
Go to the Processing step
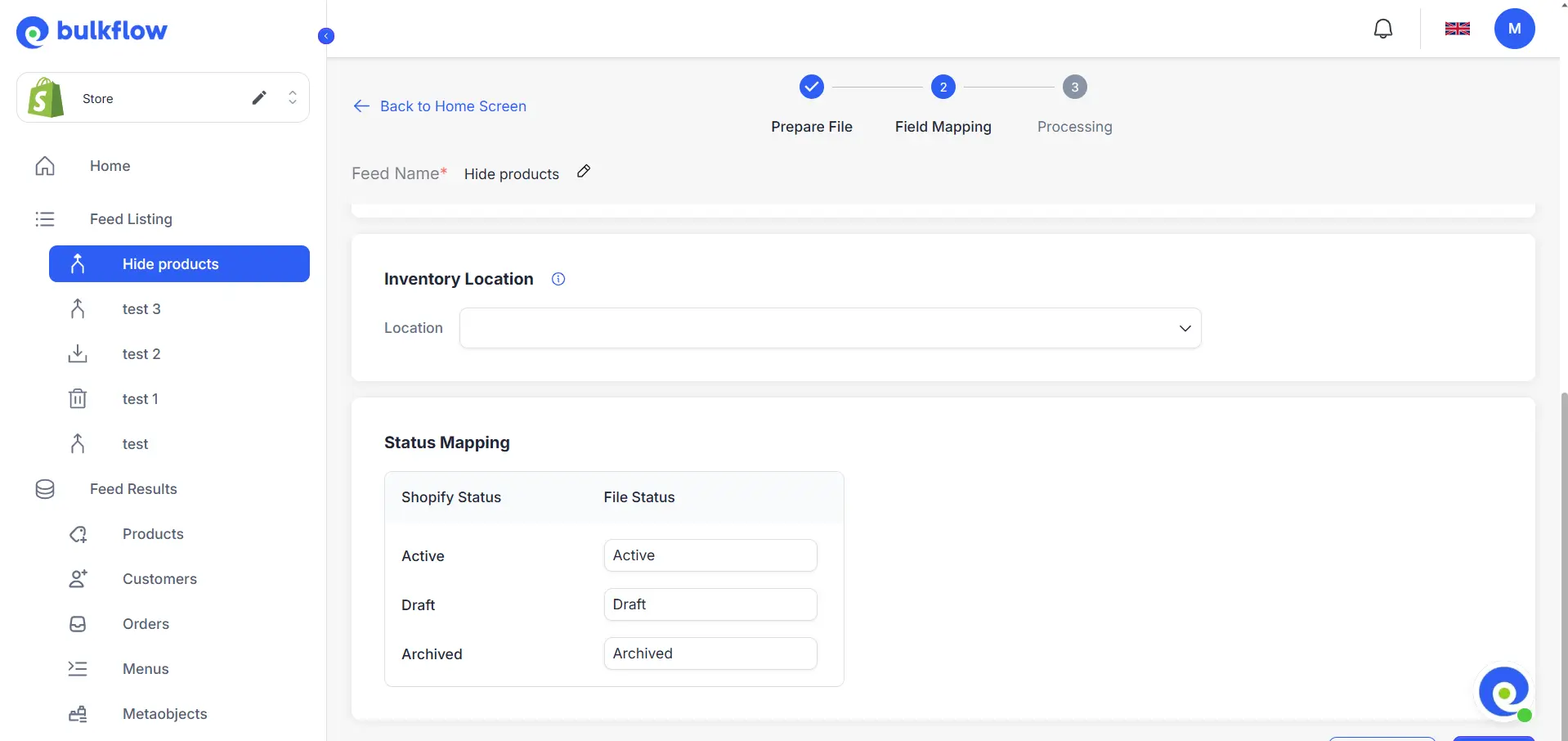click(x=1073, y=87)
